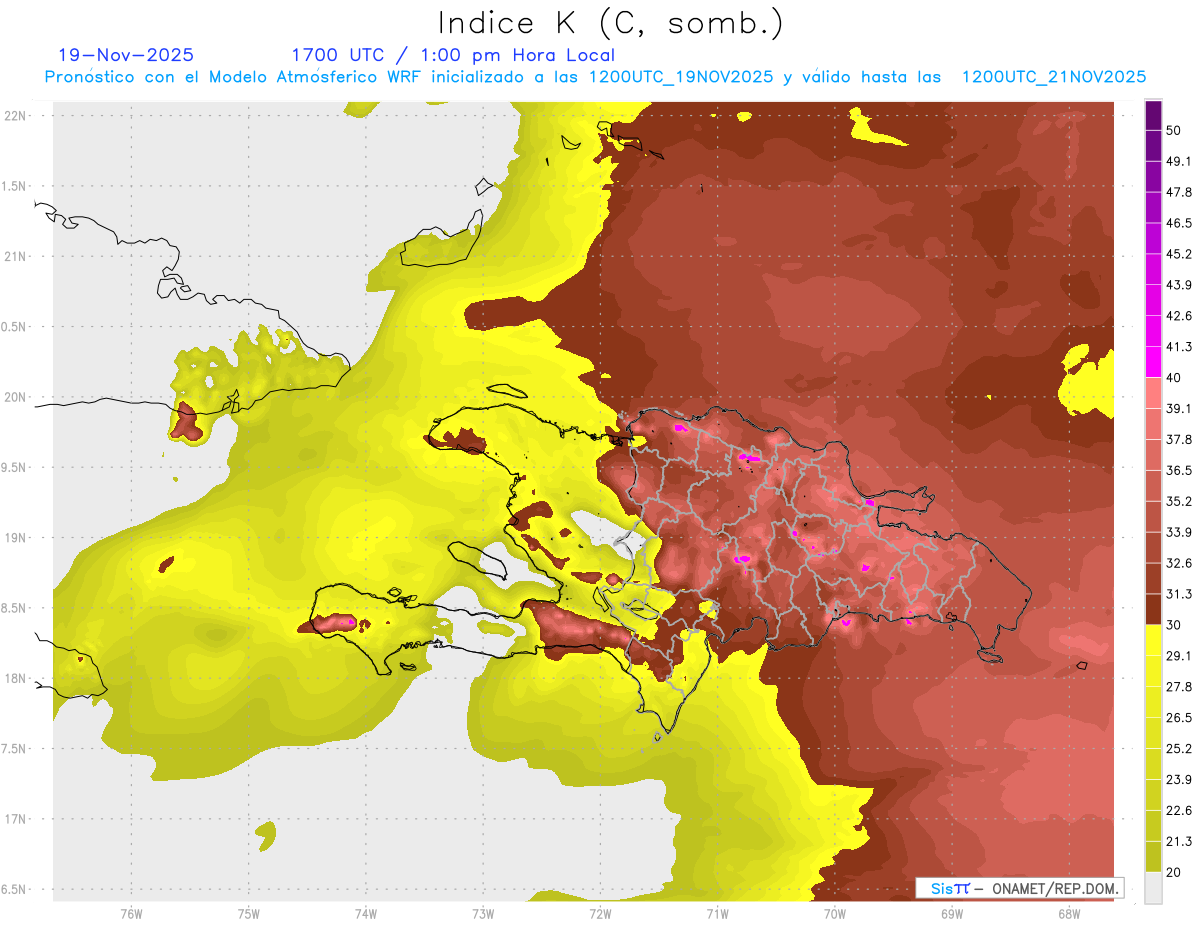Click the 22N latitude axis label
The image size is (1200, 927).
pyautogui.click(x=16, y=115)
